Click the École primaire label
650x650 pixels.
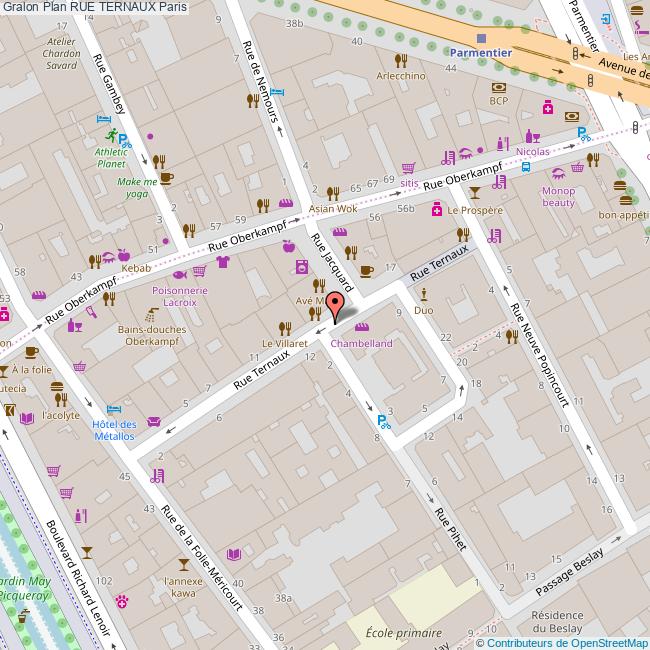click(x=403, y=632)
